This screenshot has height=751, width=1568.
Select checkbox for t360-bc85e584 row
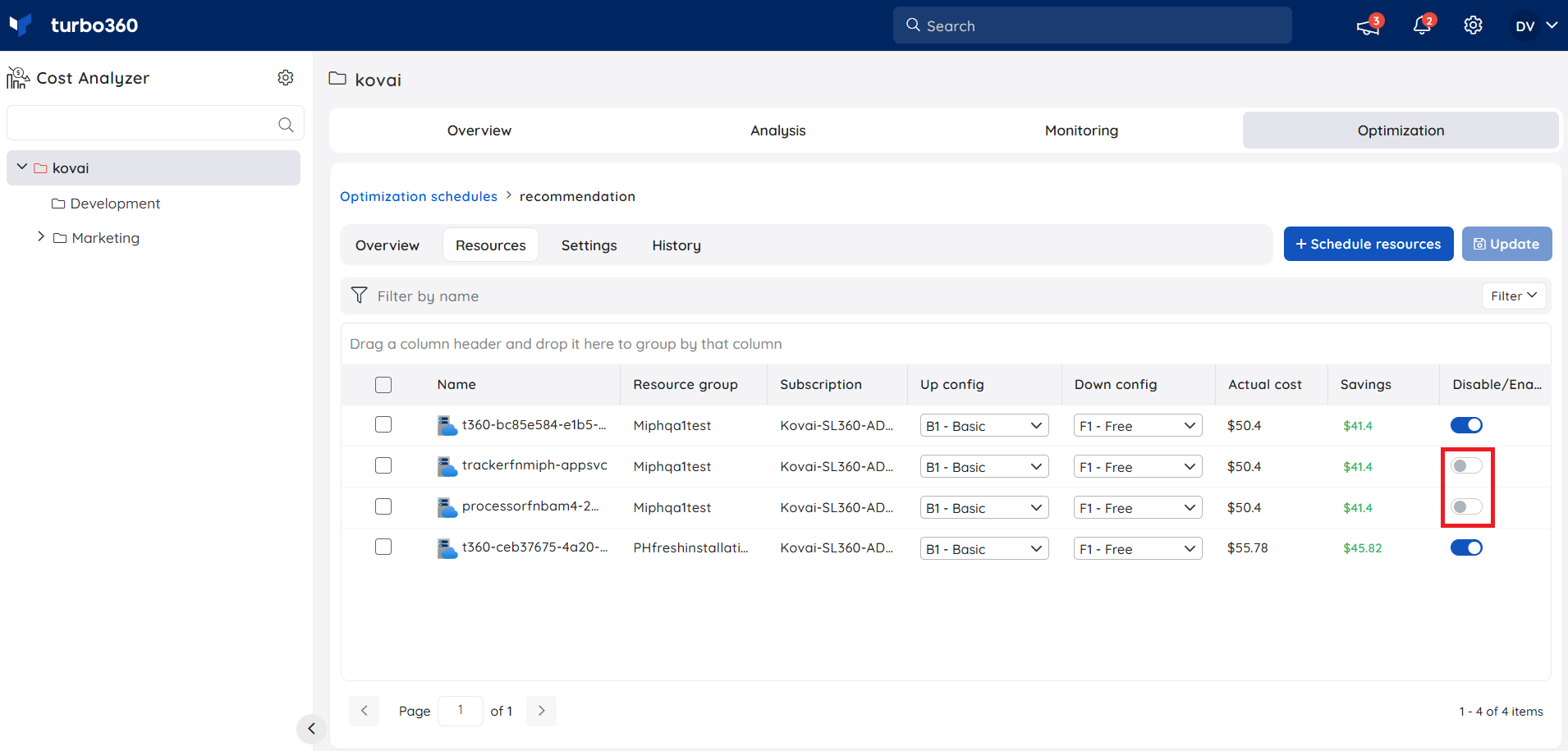pyautogui.click(x=383, y=424)
